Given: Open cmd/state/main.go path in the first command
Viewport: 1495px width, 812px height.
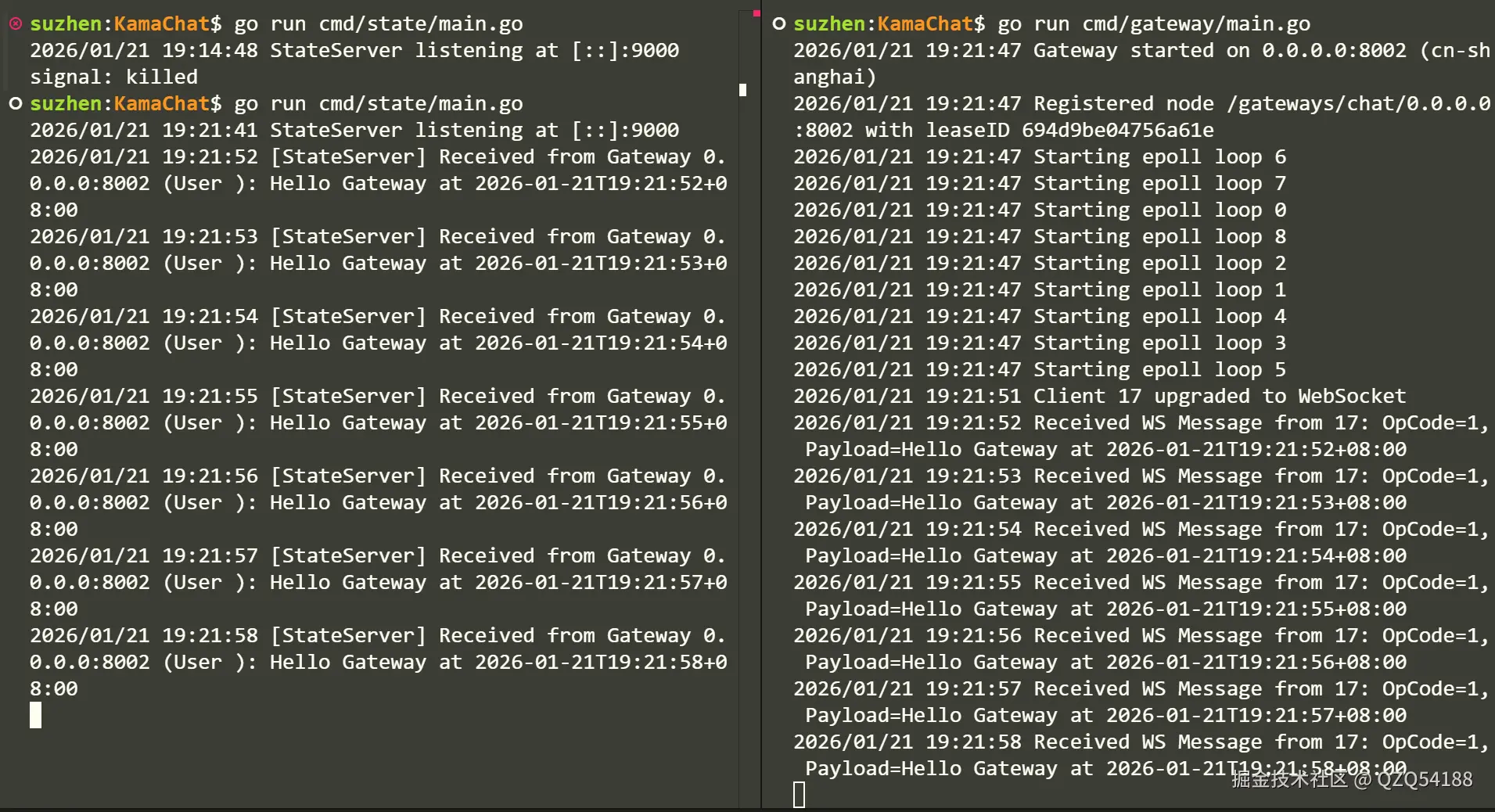Looking at the screenshot, I should 420,24.
